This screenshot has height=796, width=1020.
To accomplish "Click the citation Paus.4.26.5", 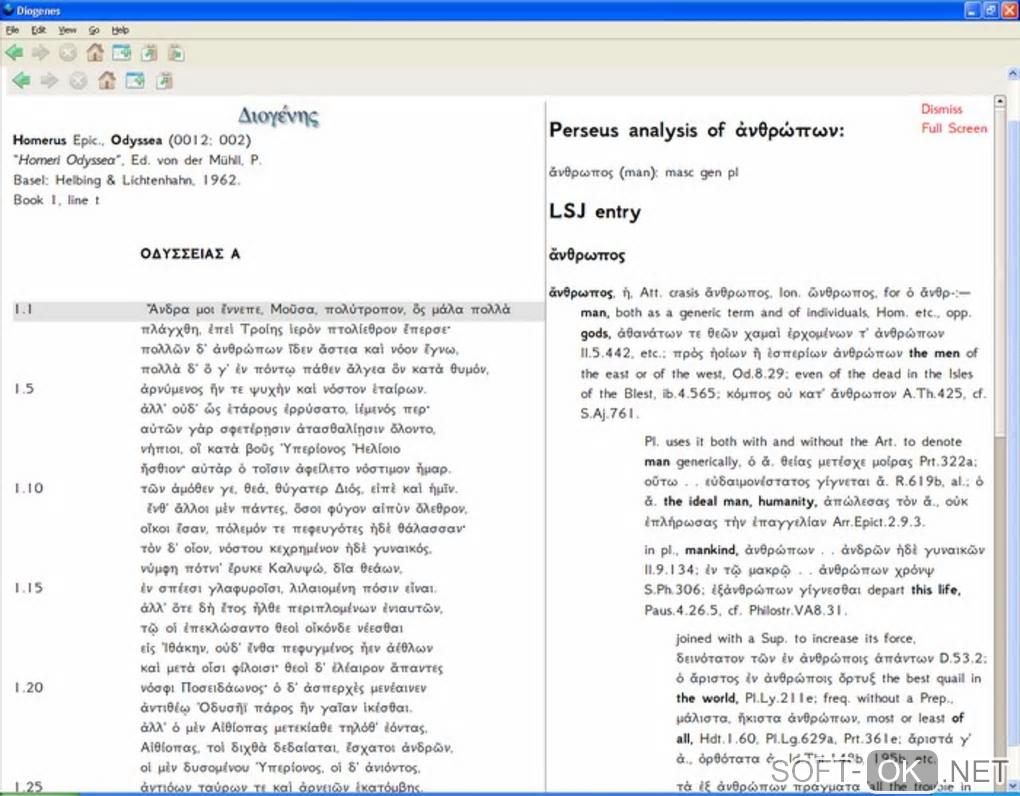I will 682,611.
